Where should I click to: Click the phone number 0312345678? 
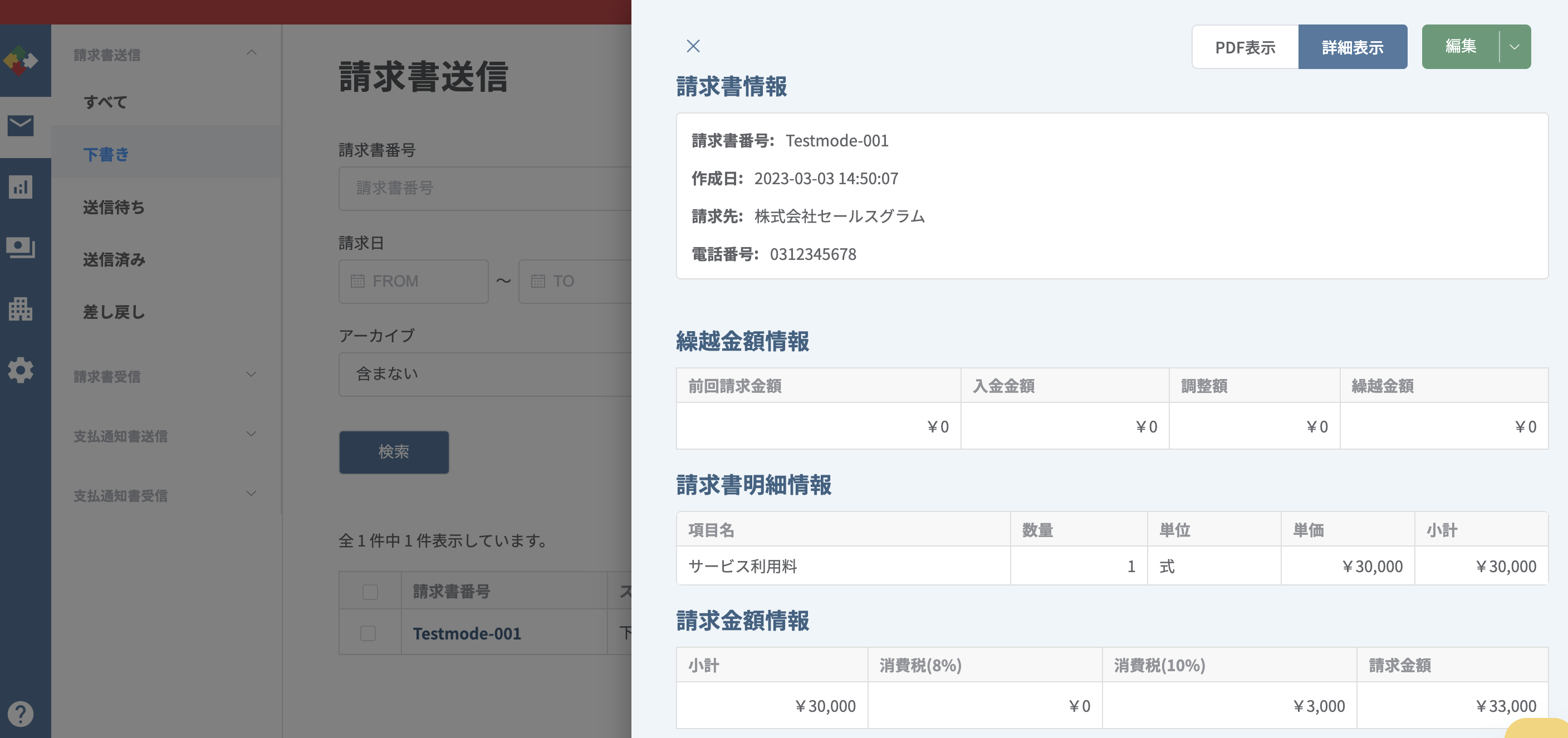point(812,254)
